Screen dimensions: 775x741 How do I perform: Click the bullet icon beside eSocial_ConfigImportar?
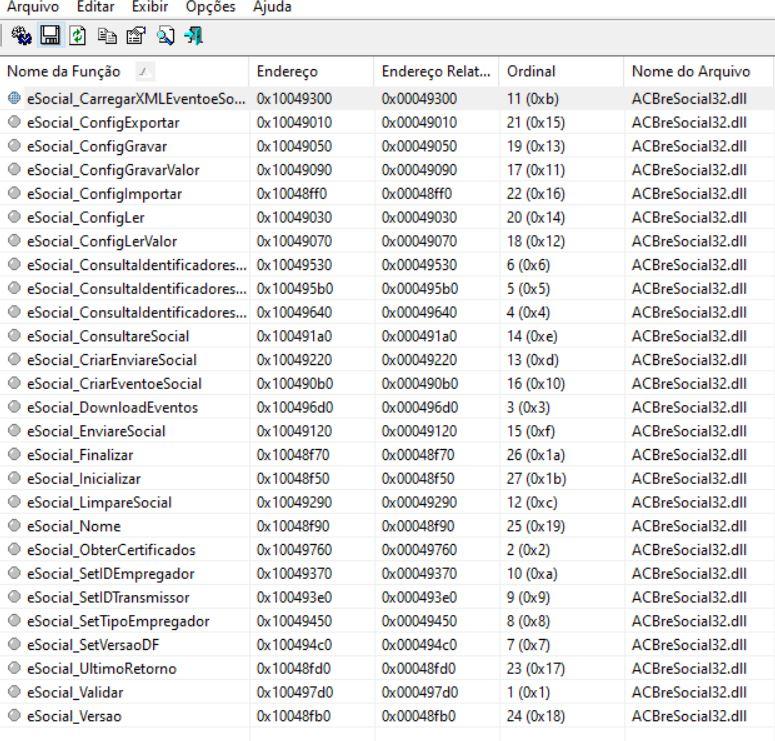coord(14,193)
